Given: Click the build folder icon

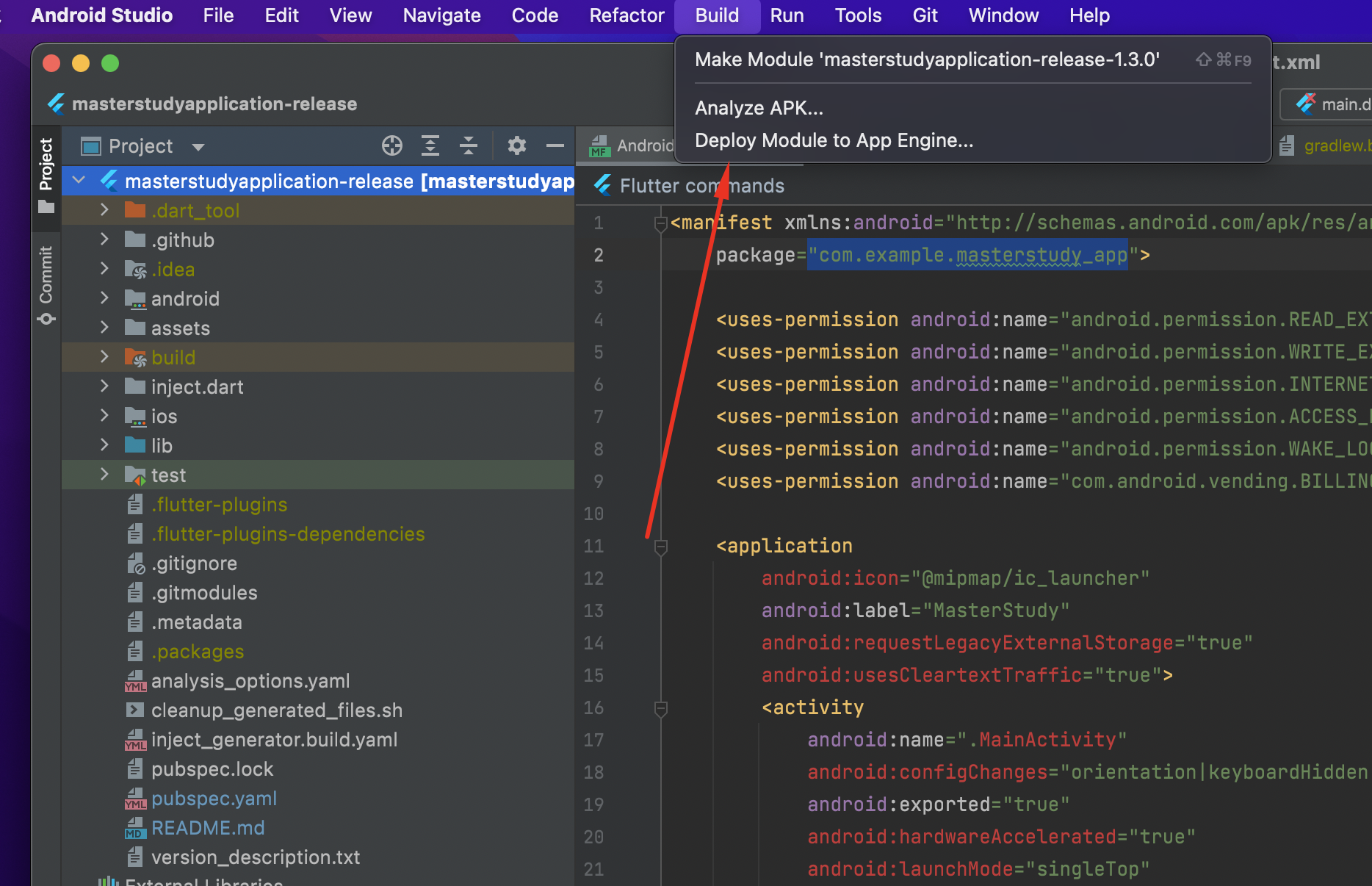Looking at the screenshot, I should coord(136,357).
